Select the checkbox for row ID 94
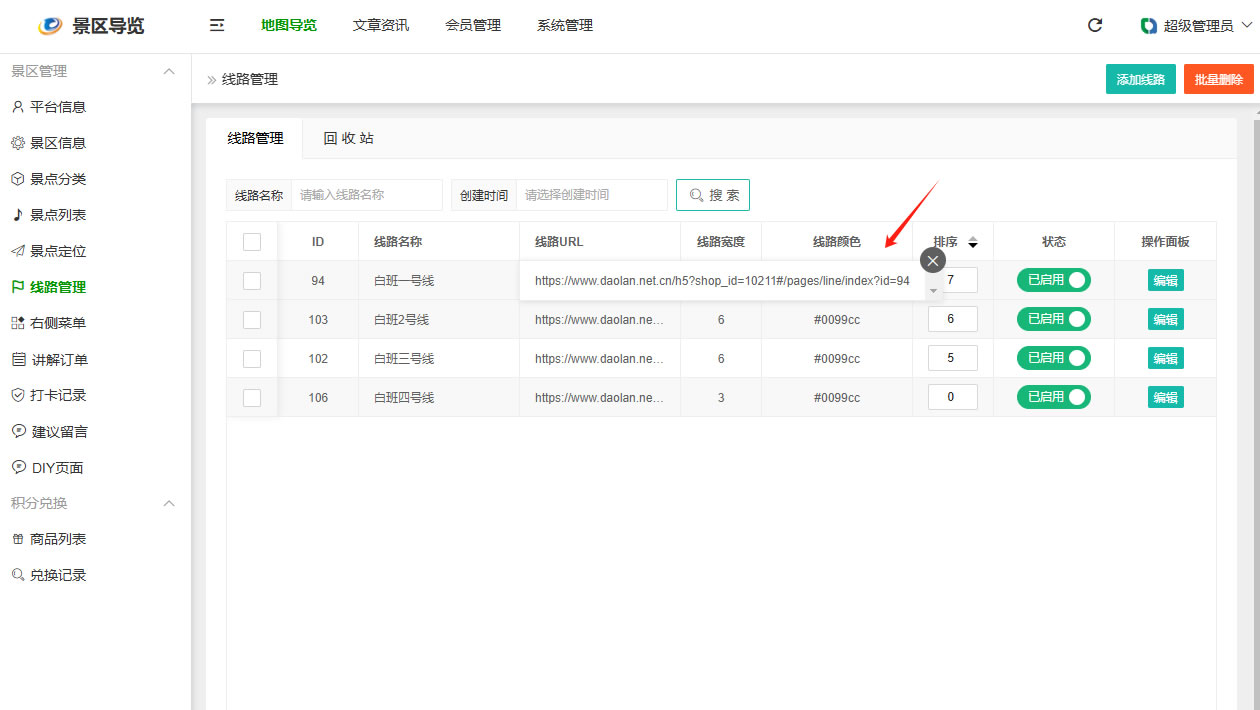 tap(252, 281)
